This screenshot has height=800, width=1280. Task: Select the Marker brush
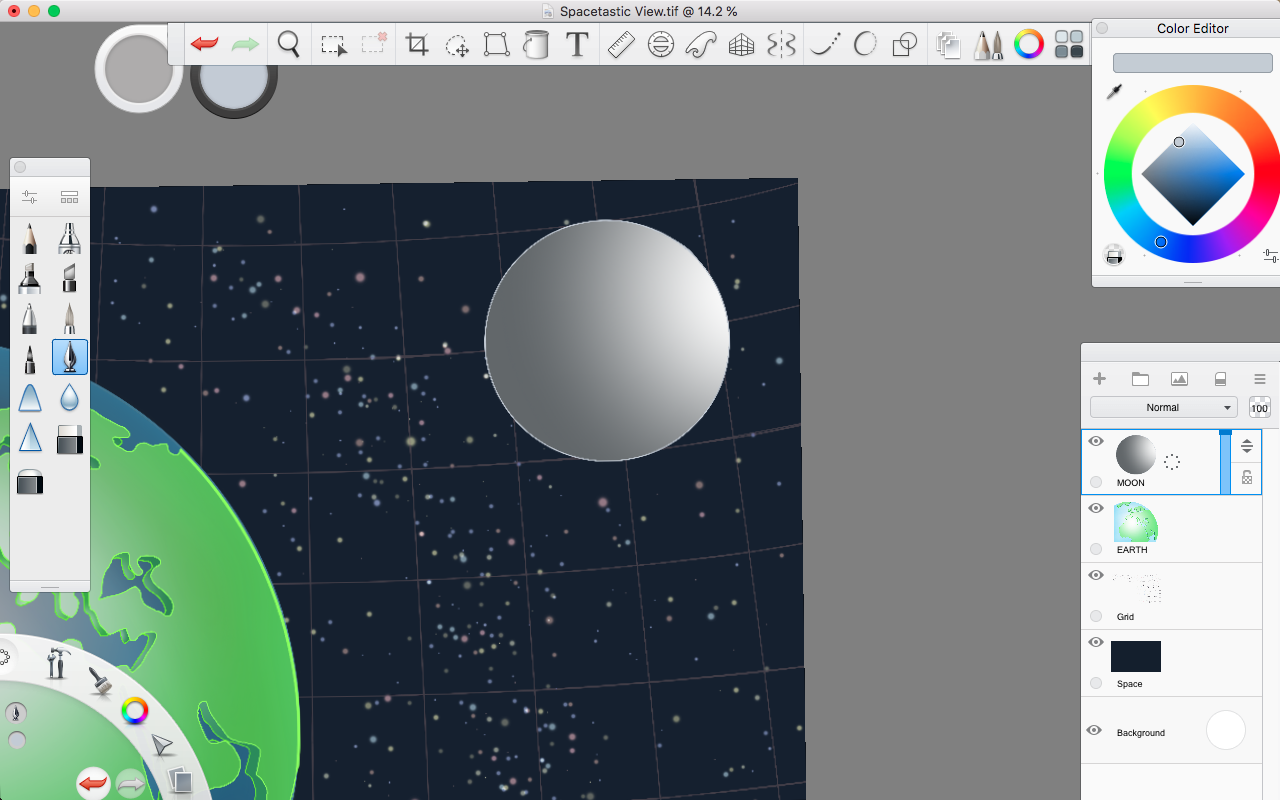[x=29, y=278]
